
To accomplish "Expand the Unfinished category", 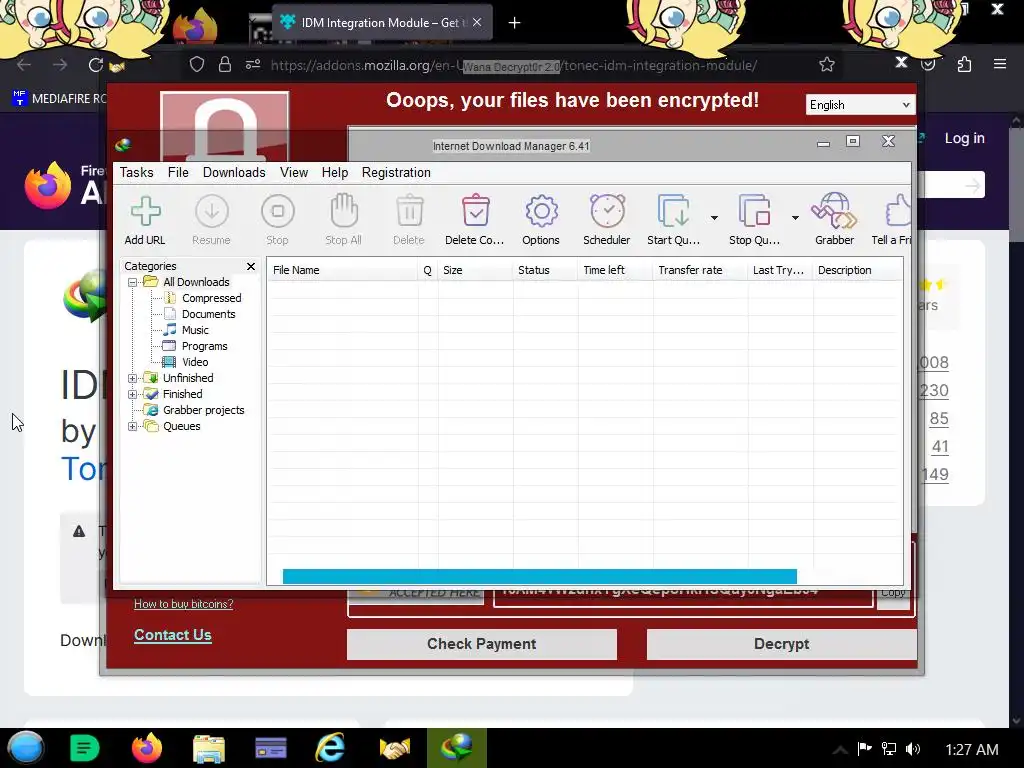I will tap(133, 379).
